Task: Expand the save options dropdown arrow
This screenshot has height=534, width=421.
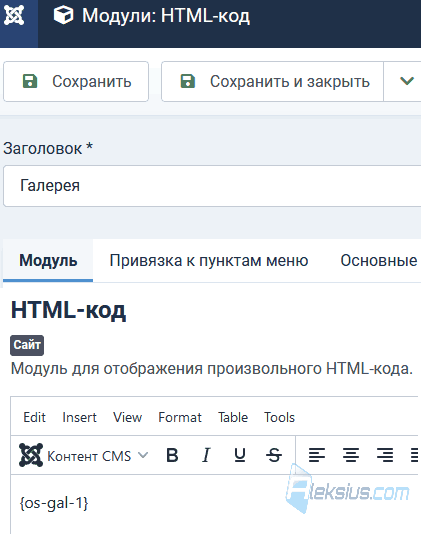Action: [406, 81]
